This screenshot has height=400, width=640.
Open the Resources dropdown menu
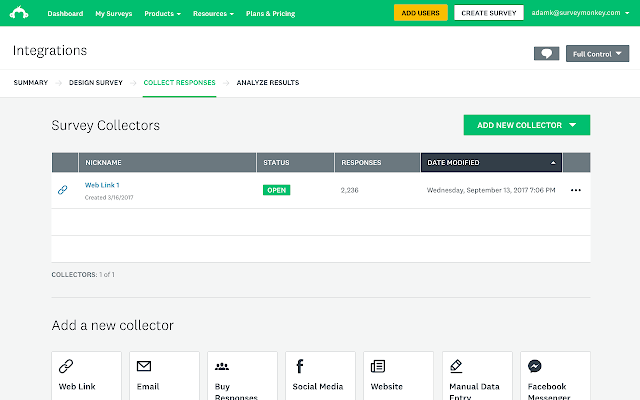click(213, 13)
